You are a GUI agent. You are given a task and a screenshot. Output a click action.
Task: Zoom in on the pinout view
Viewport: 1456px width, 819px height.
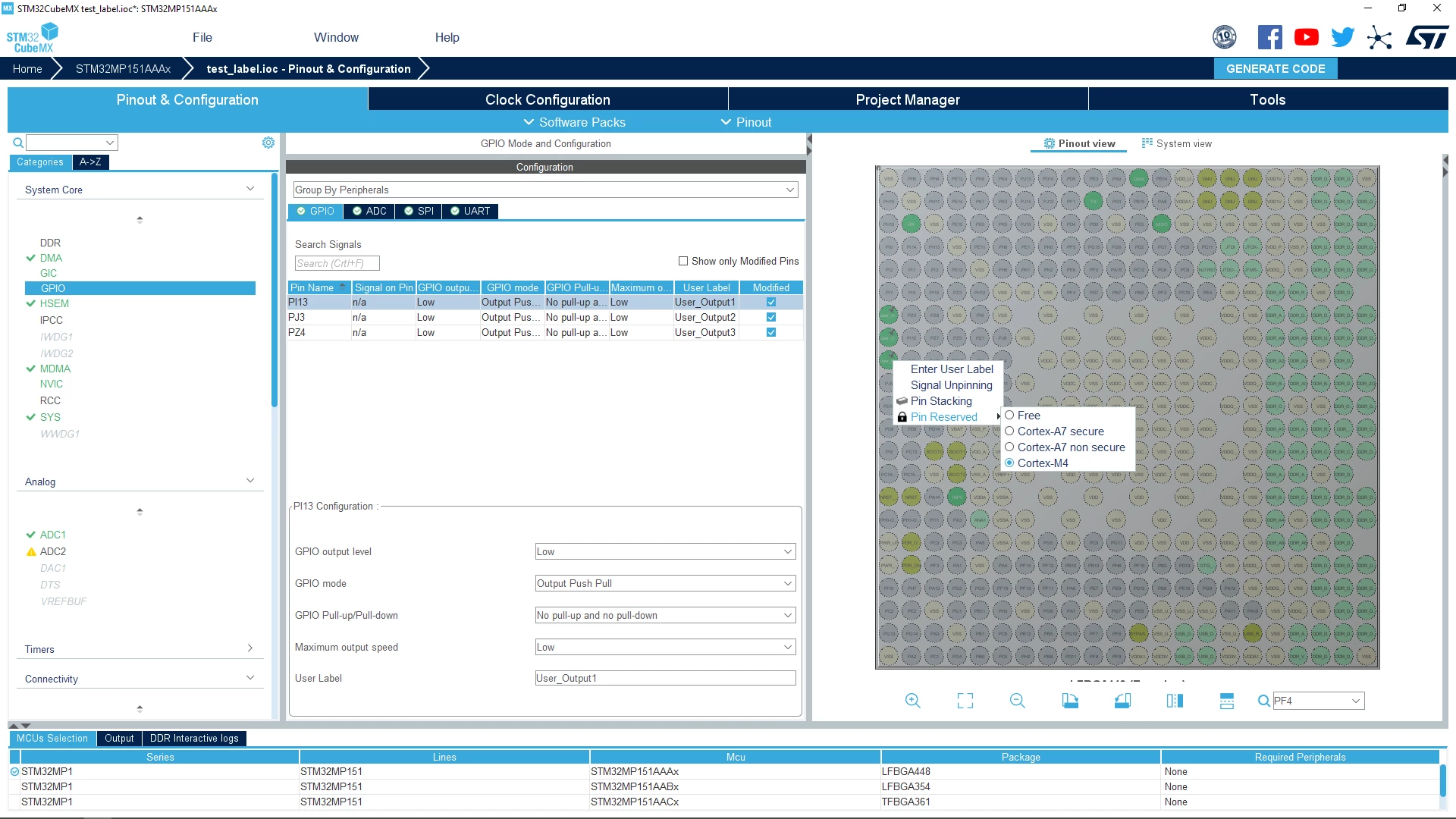(912, 701)
